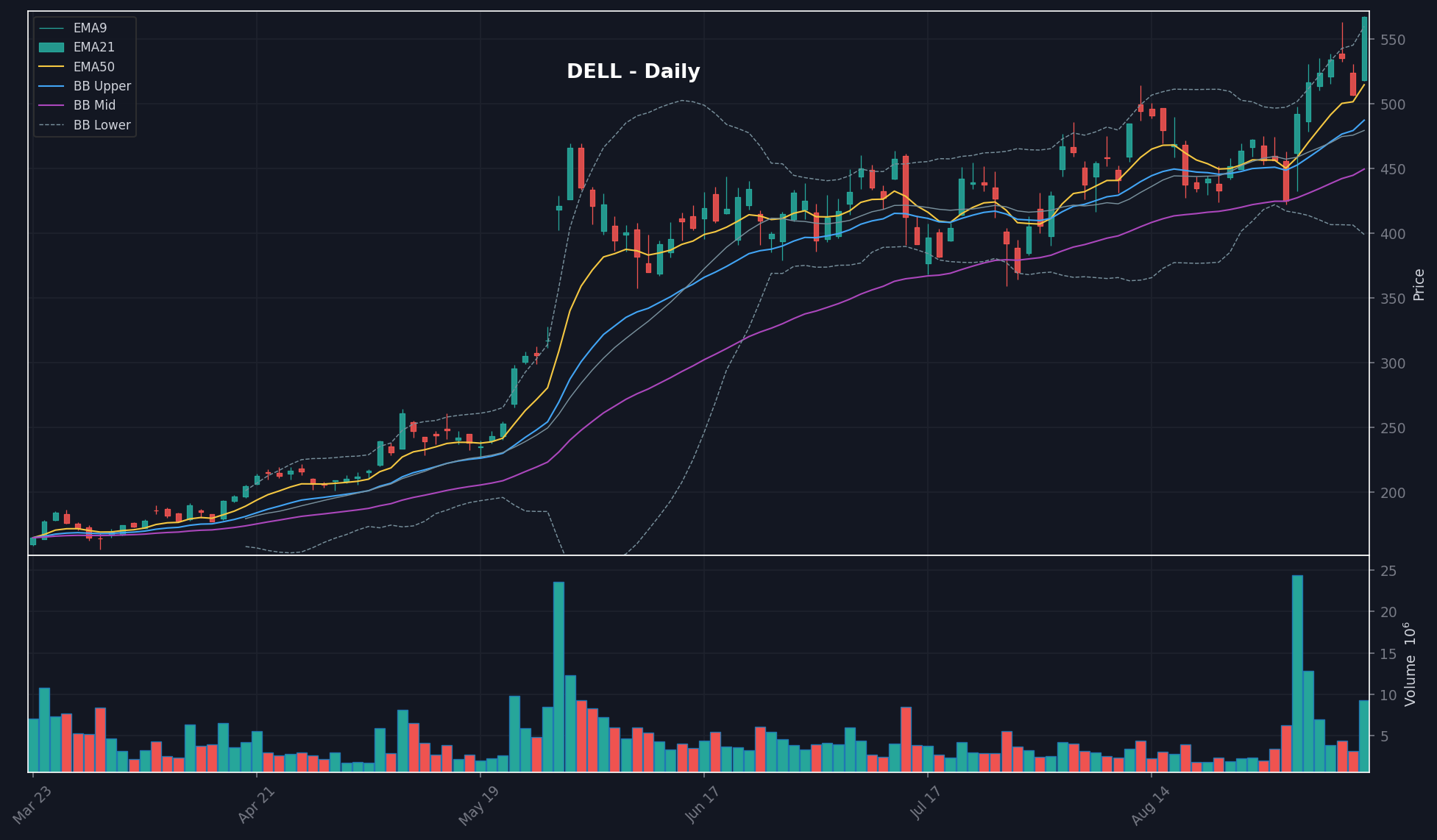This screenshot has width=1437, height=840.
Task: Click the EMA50 legend label
Action: pos(93,67)
